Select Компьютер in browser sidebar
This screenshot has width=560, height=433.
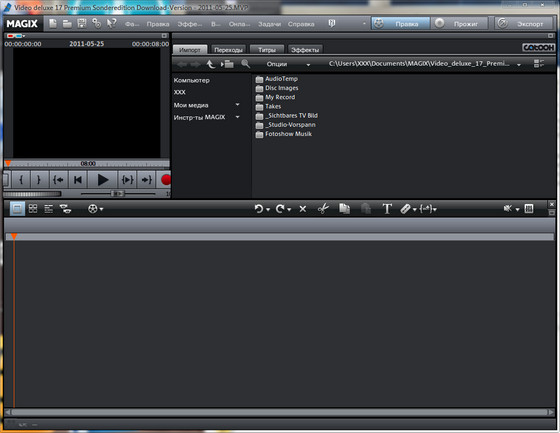point(191,80)
